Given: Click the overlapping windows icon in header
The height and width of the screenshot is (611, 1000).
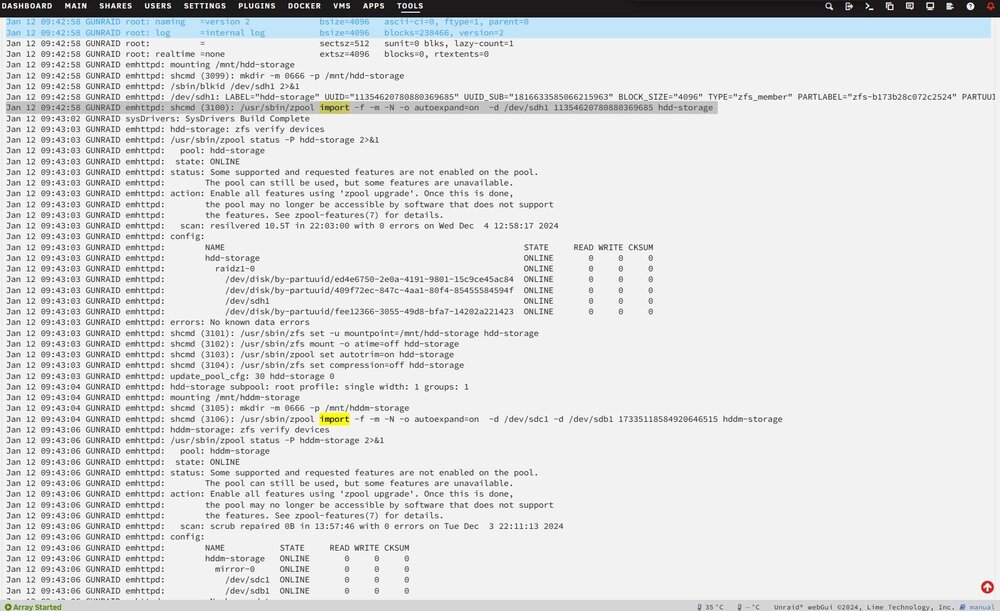Looking at the screenshot, I should [x=889, y=6].
